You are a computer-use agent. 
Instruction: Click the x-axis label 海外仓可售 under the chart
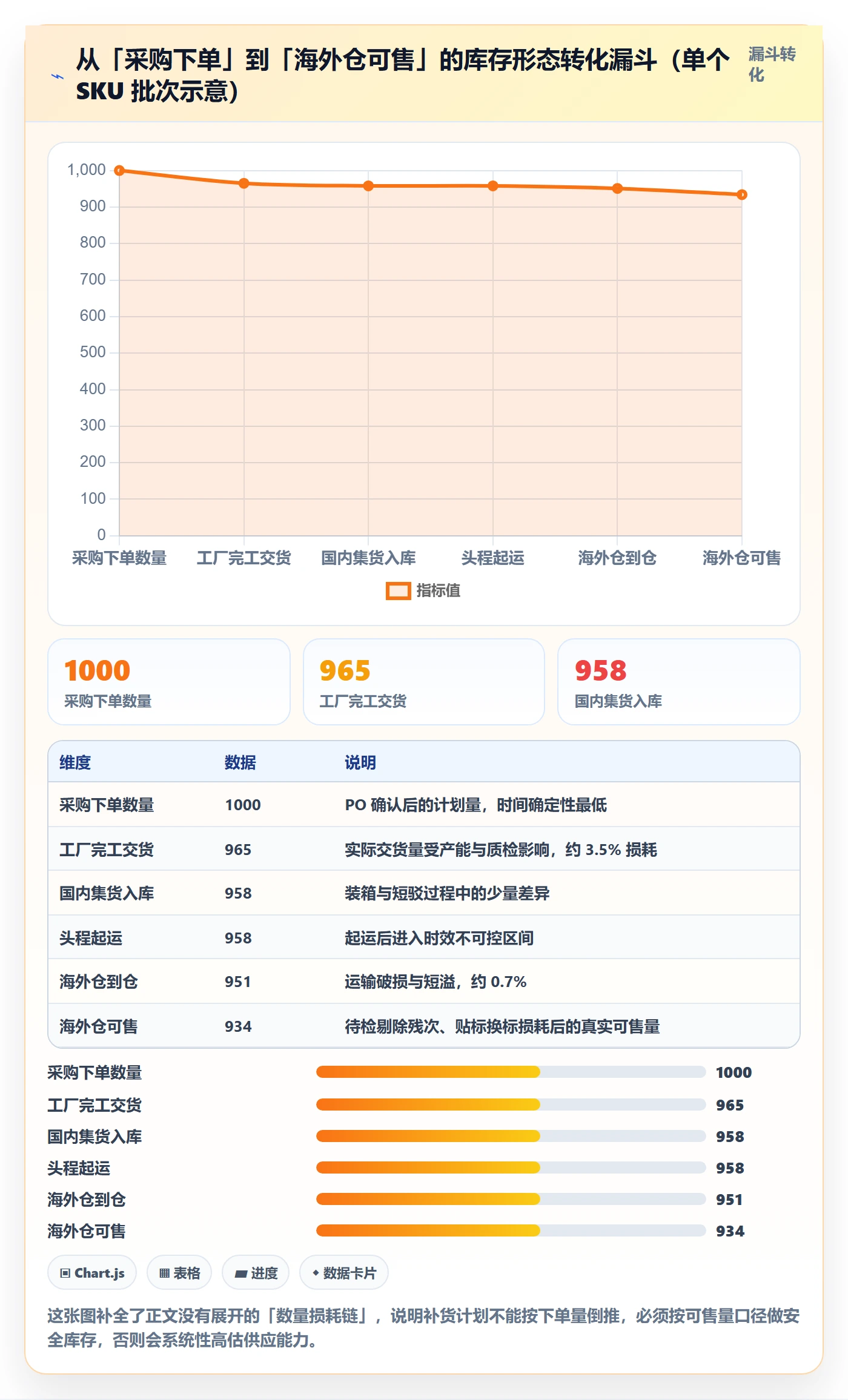742,558
